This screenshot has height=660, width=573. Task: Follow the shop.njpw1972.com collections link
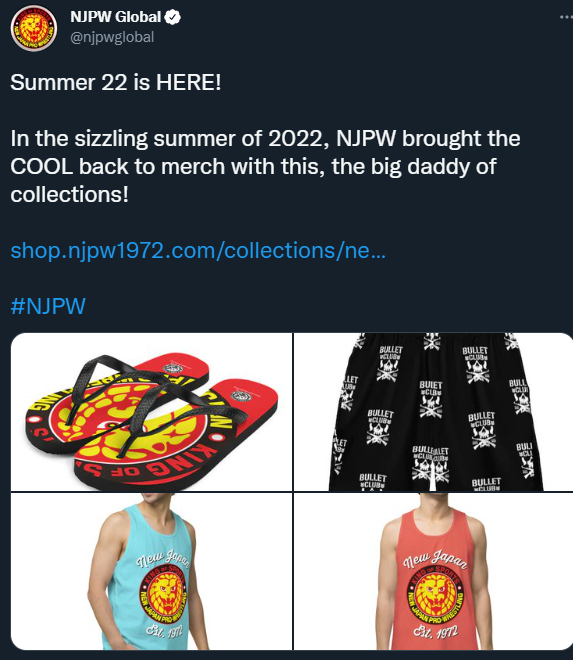click(198, 250)
